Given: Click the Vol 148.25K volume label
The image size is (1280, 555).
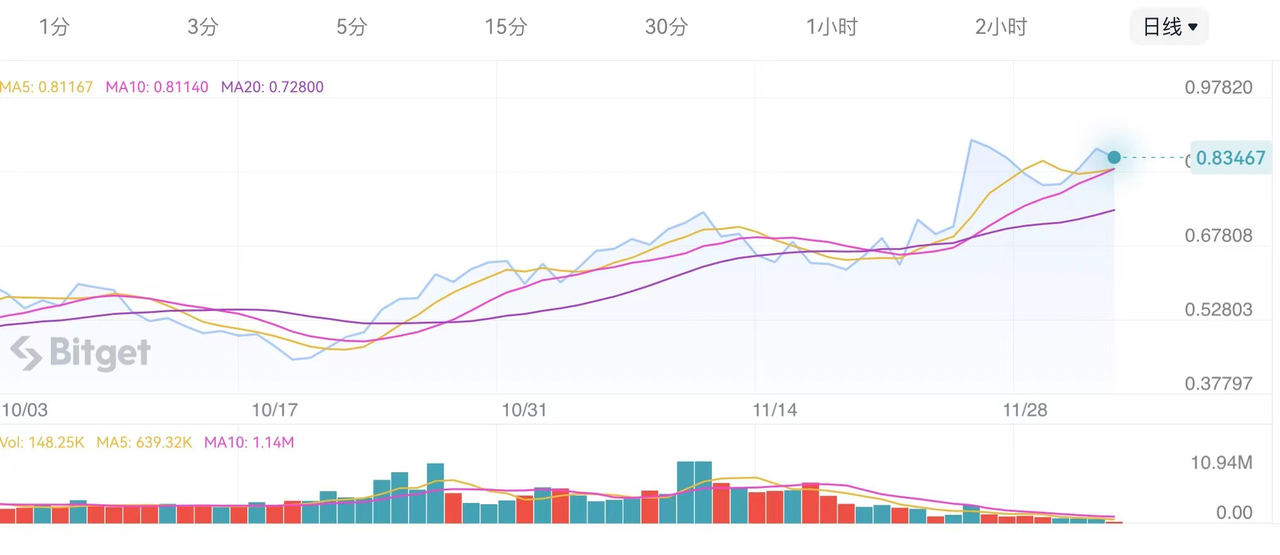Looking at the screenshot, I should (x=42, y=442).
